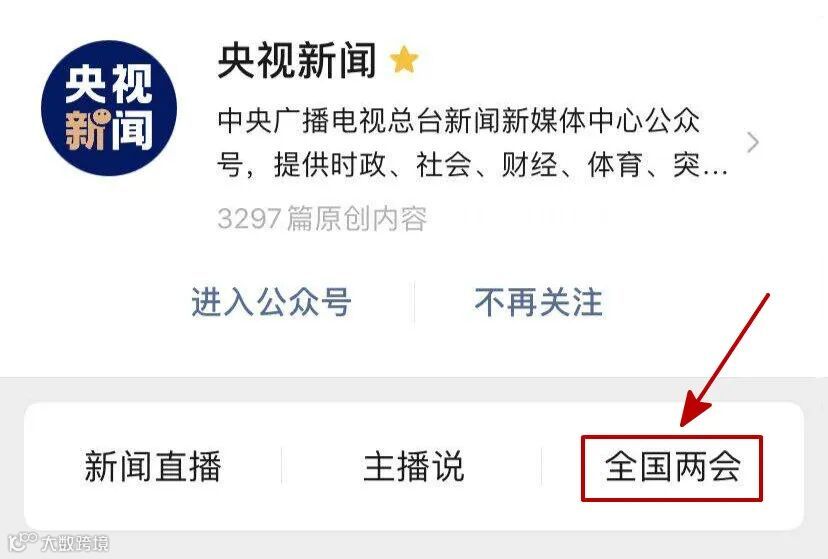Click the red box outlining 全国两会
This screenshot has width=828, height=559.
[x=672, y=468]
